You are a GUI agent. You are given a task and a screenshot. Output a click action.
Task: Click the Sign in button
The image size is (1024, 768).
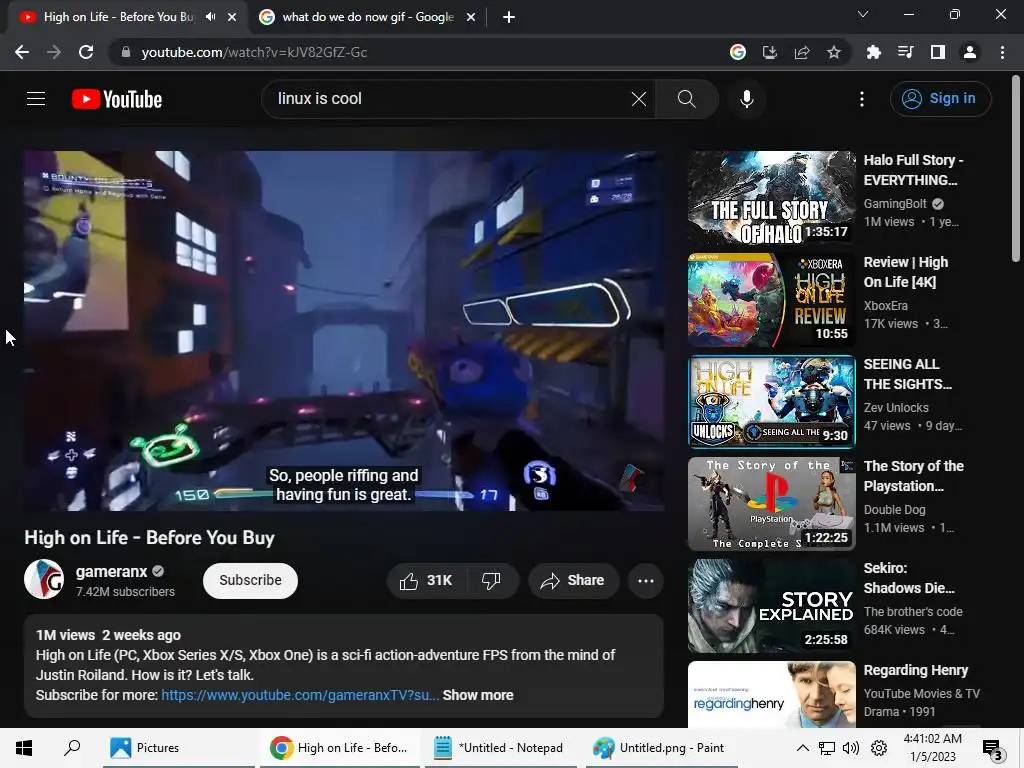click(x=940, y=99)
